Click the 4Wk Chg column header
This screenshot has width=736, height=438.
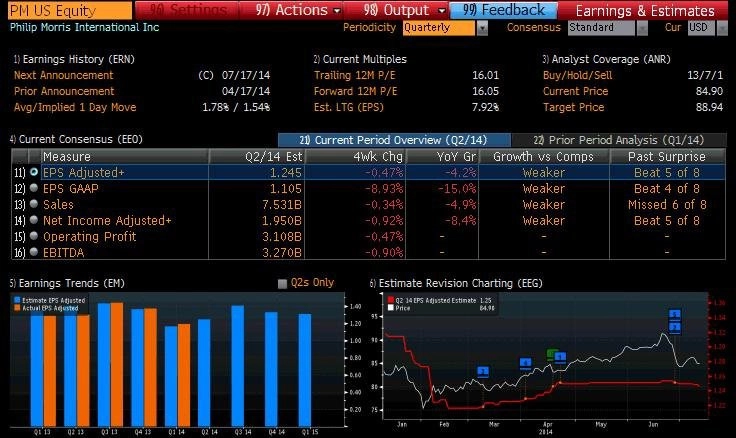(355, 156)
